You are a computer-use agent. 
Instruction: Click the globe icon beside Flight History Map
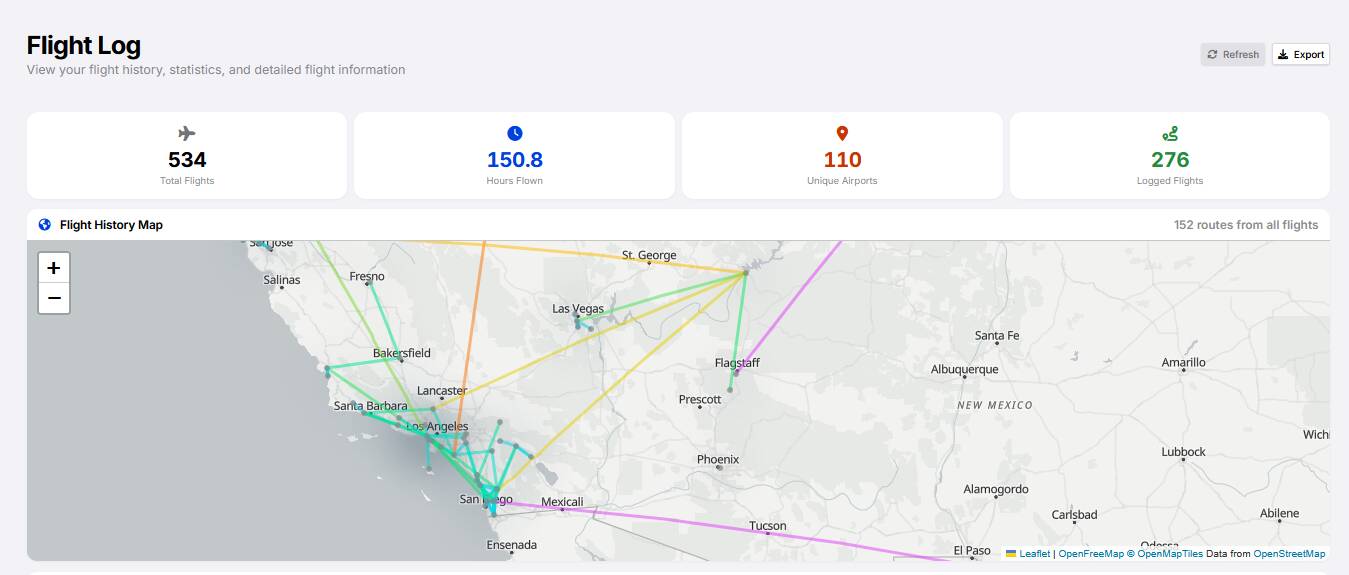tap(44, 225)
